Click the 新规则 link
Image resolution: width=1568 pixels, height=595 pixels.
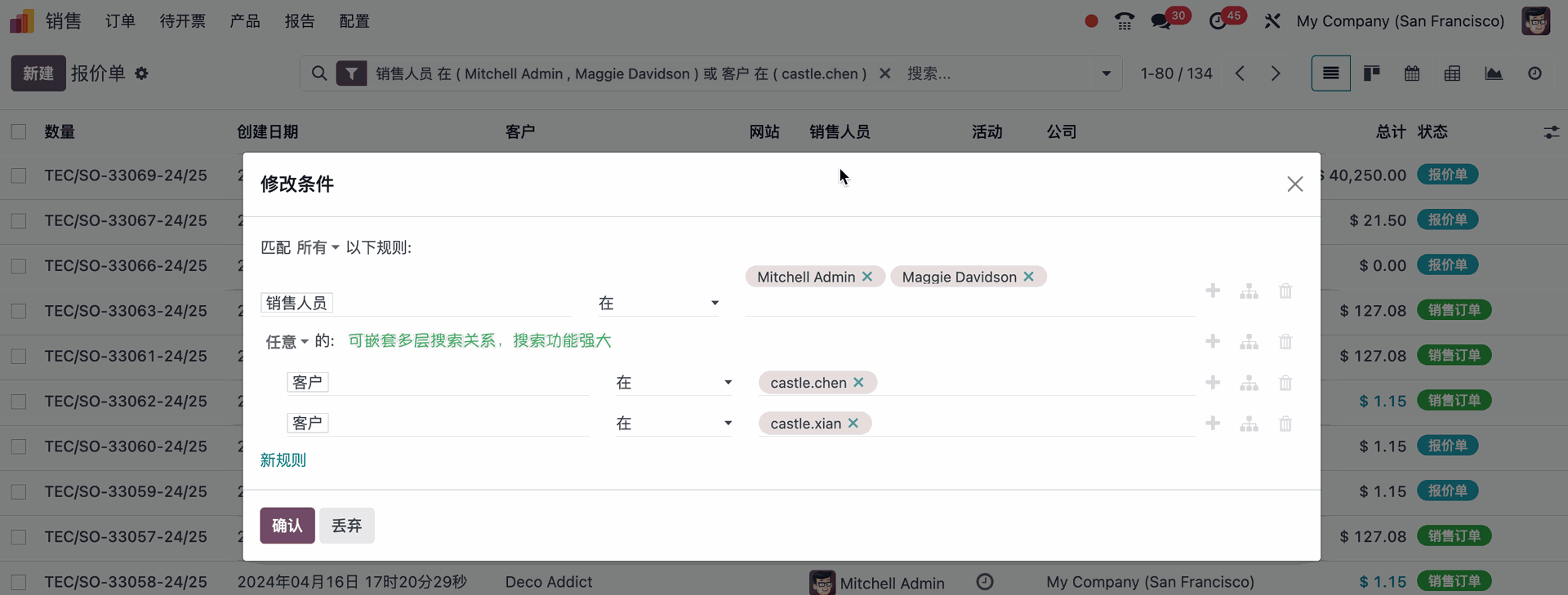point(283,460)
